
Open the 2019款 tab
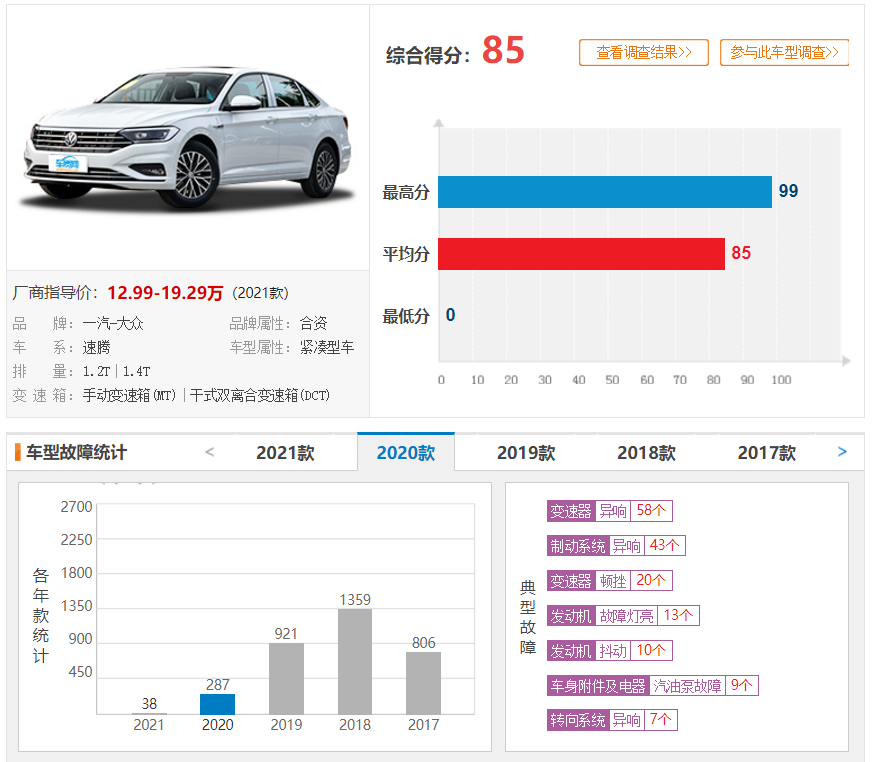(526, 453)
